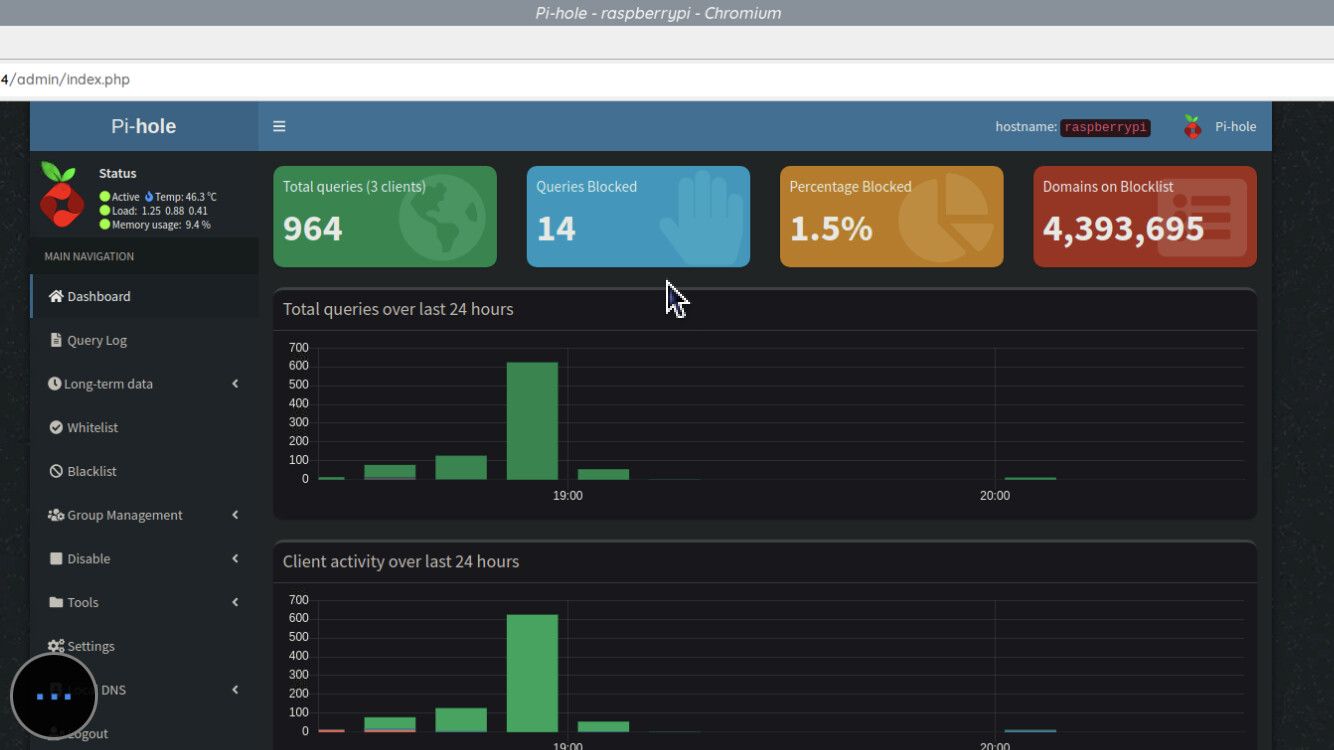Click the Long-term data clock icon
This screenshot has height=750, width=1334.
pyautogui.click(x=54, y=384)
